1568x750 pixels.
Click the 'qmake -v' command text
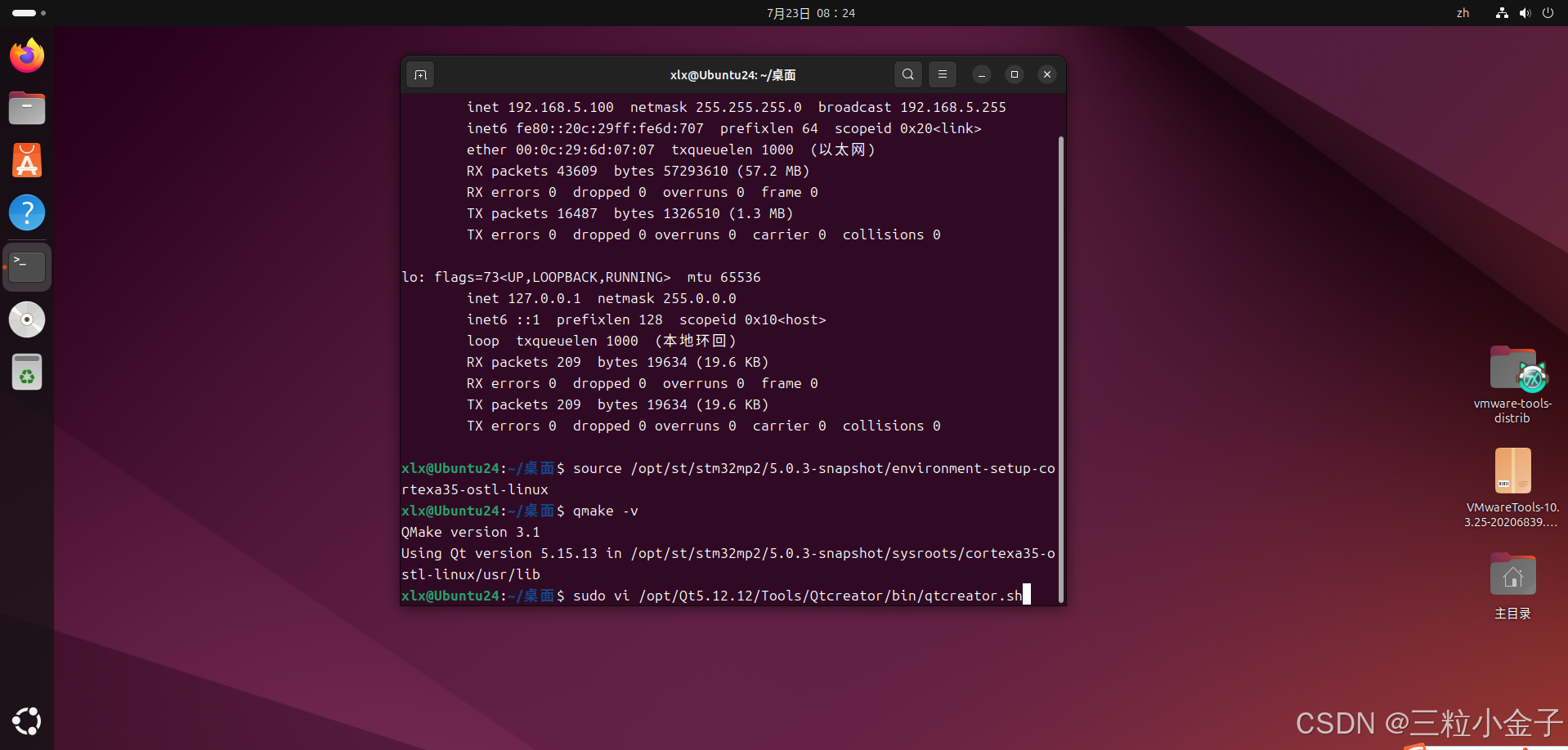point(606,511)
